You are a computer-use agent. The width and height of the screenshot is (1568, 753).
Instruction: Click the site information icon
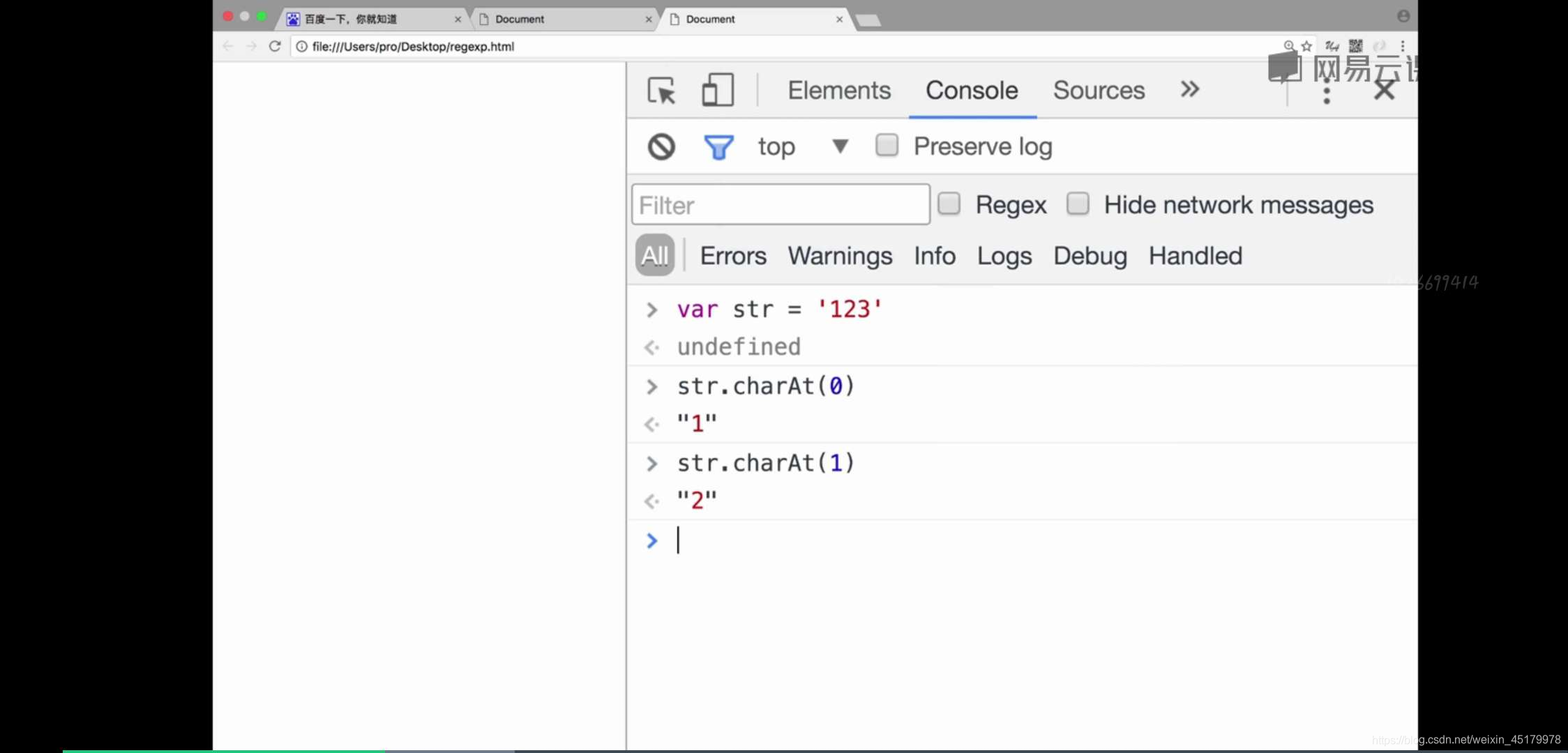tap(301, 46)
